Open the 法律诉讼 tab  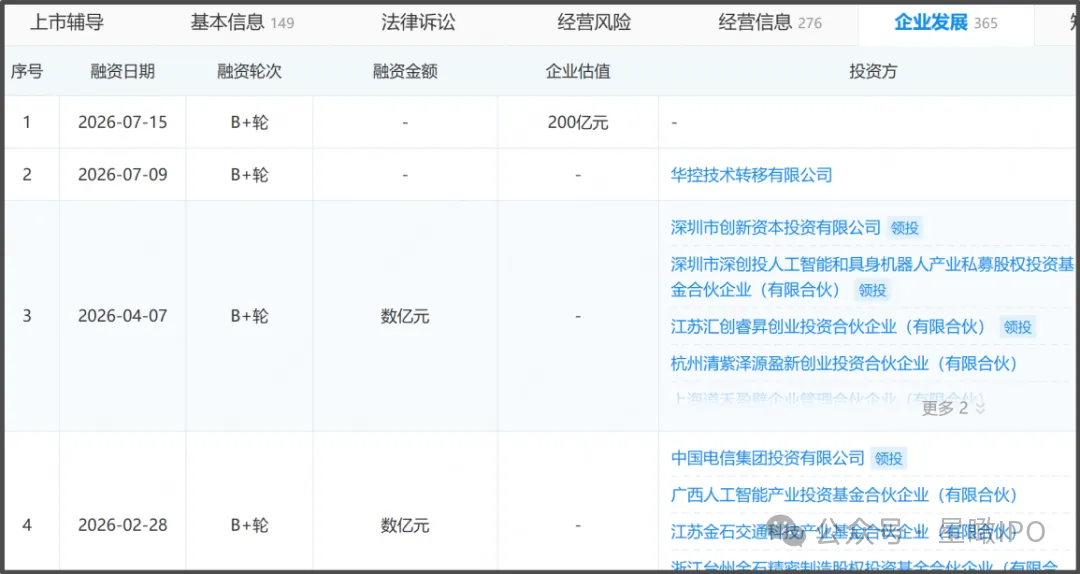coord(419,23)
